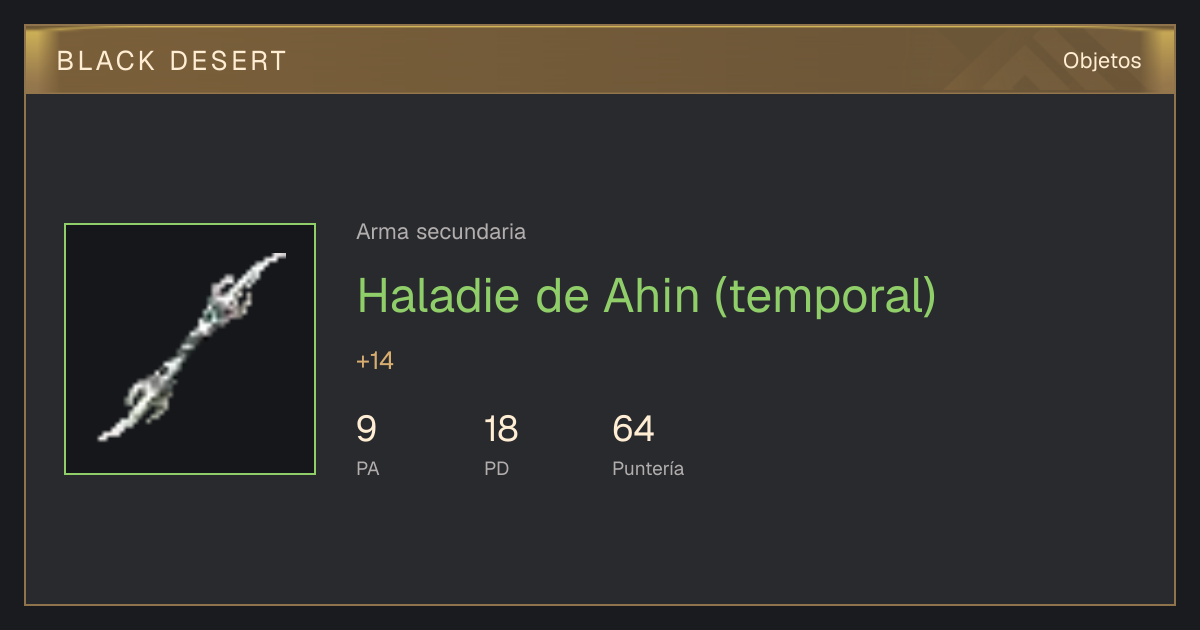Click the Haladie weapon item icon

[x=190, y=349]
